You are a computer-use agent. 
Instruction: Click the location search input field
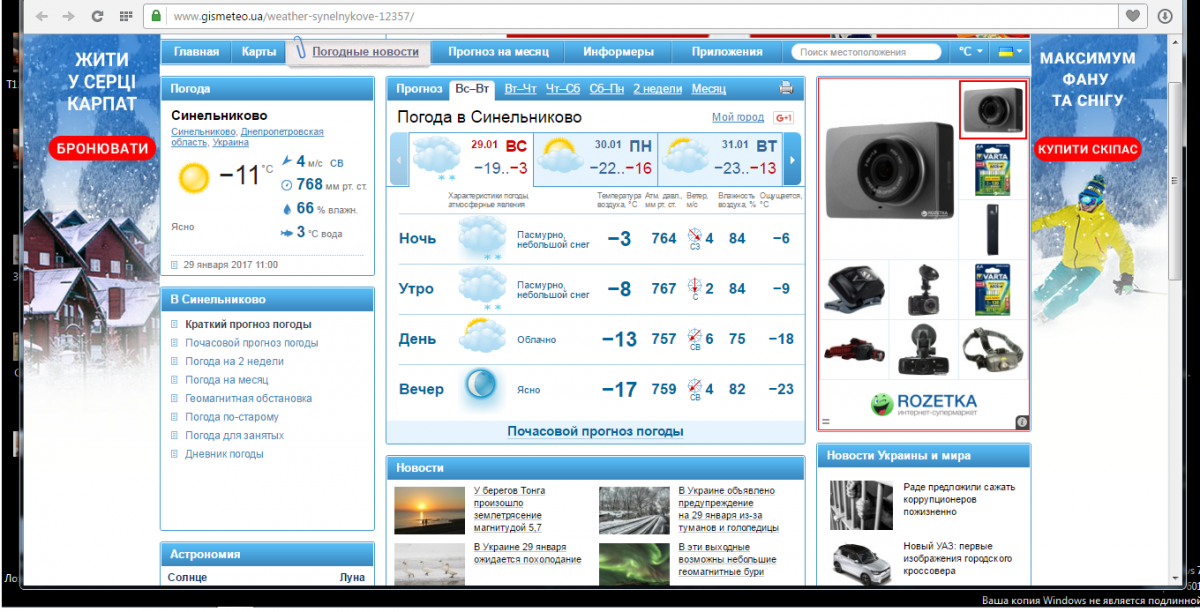click(x=866, y=52)
